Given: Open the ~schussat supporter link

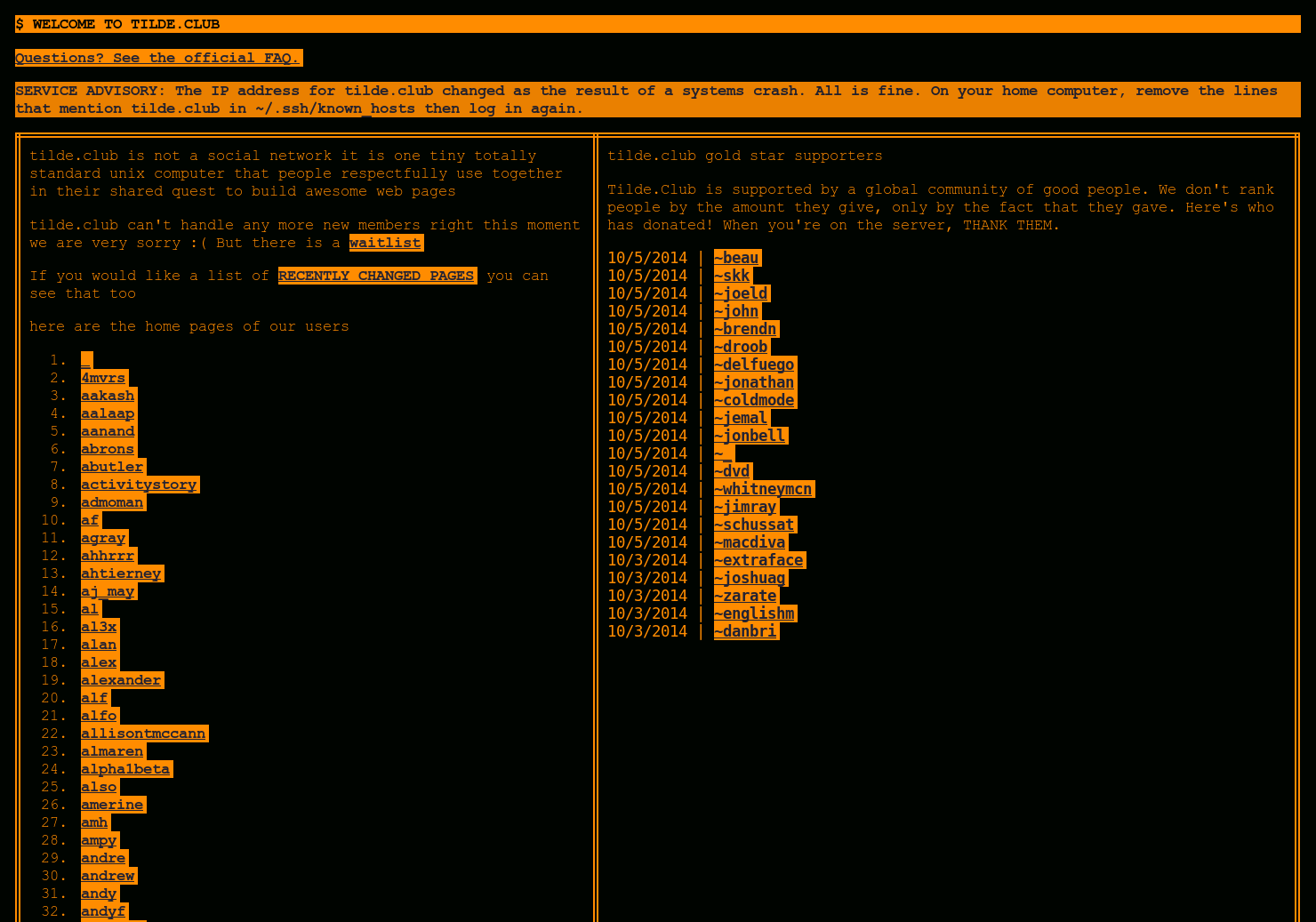Looking at the screenshot, I should point(754,525).
